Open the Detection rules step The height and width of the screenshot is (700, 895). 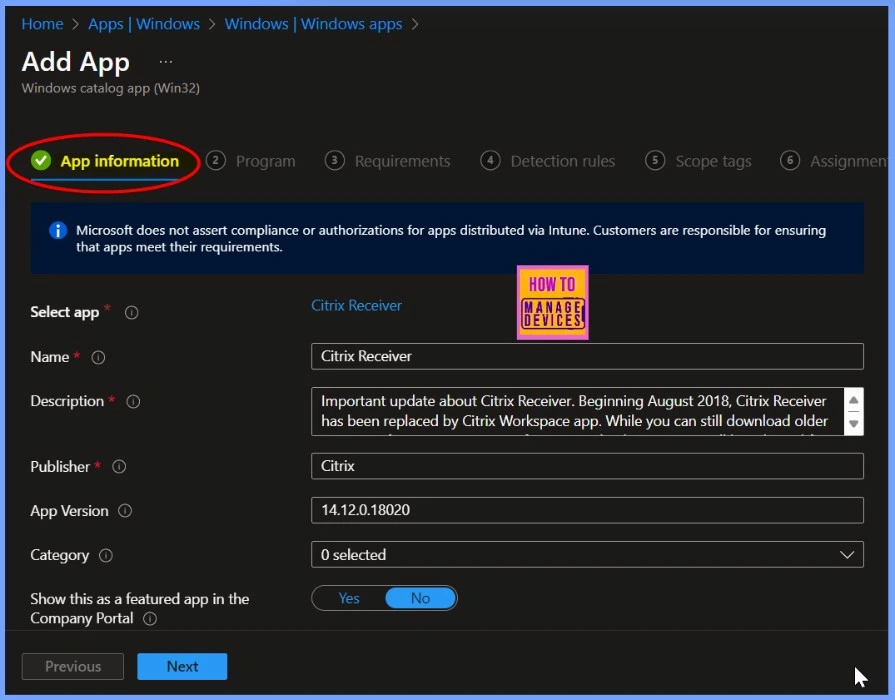[x=548, y=161]
